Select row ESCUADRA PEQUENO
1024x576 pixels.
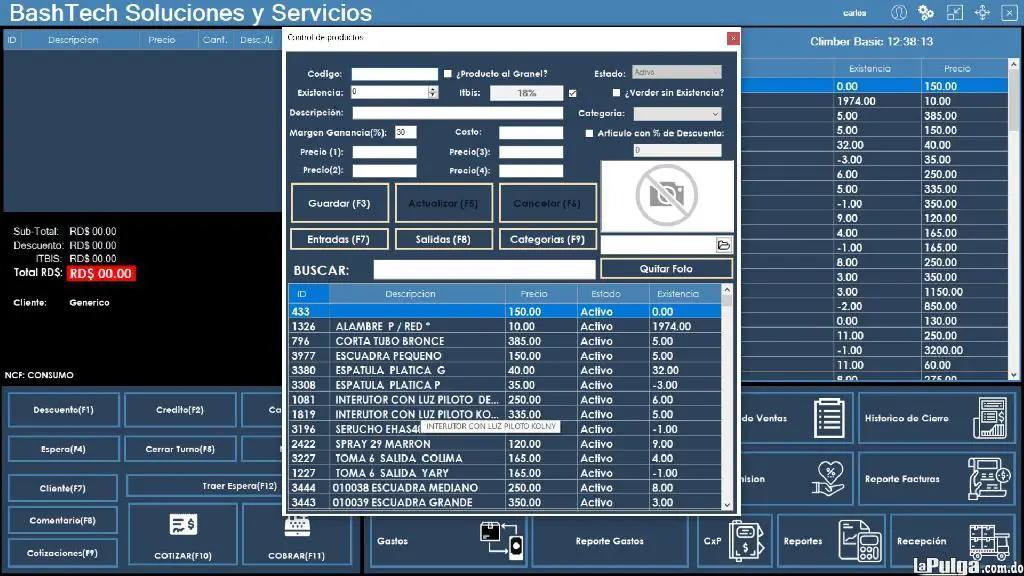tap(505, 355)
